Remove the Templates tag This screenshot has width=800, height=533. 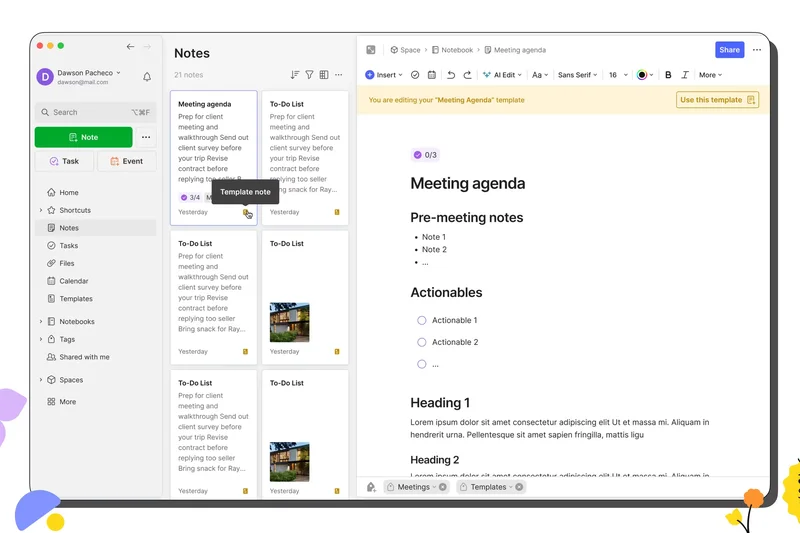[x=519, y=487]
